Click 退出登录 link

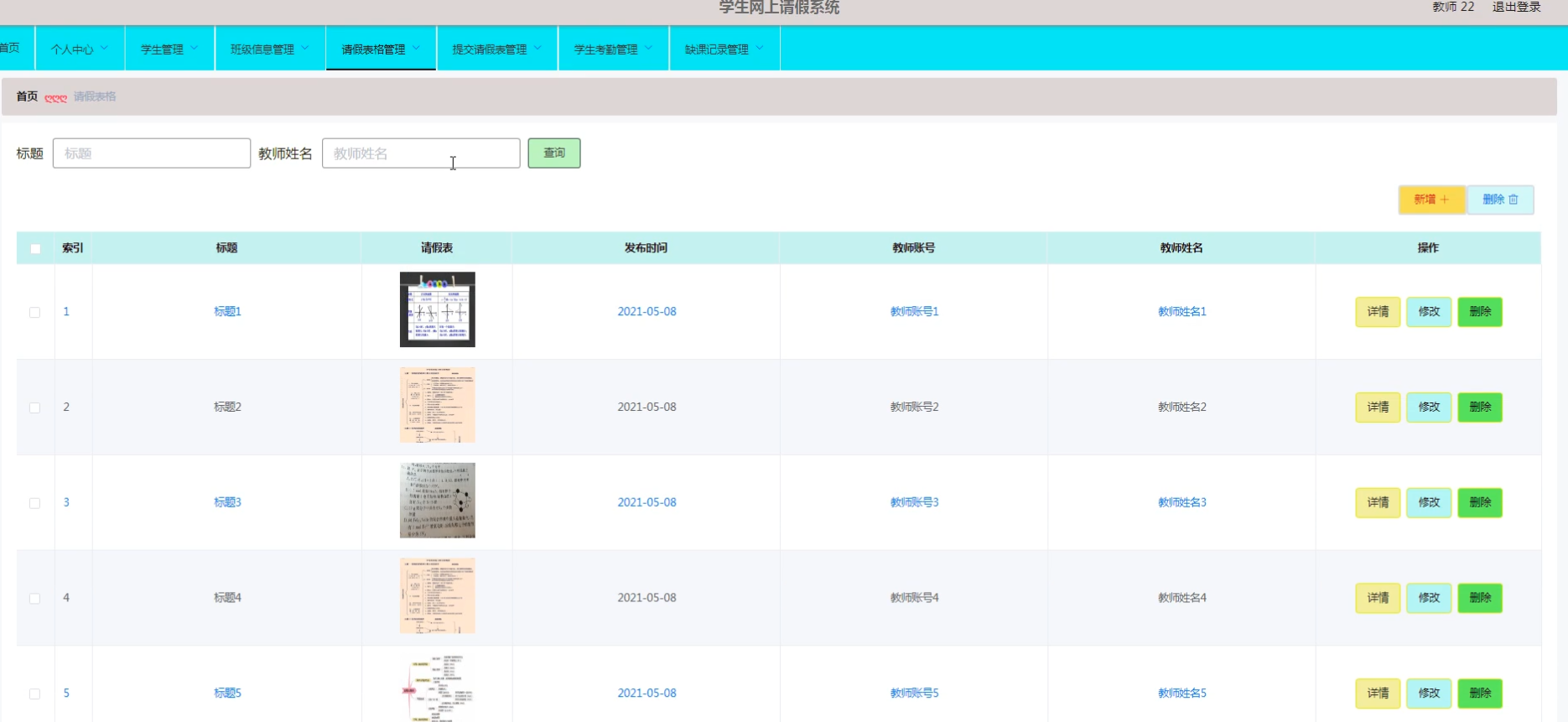click(x=1516, y=7)
